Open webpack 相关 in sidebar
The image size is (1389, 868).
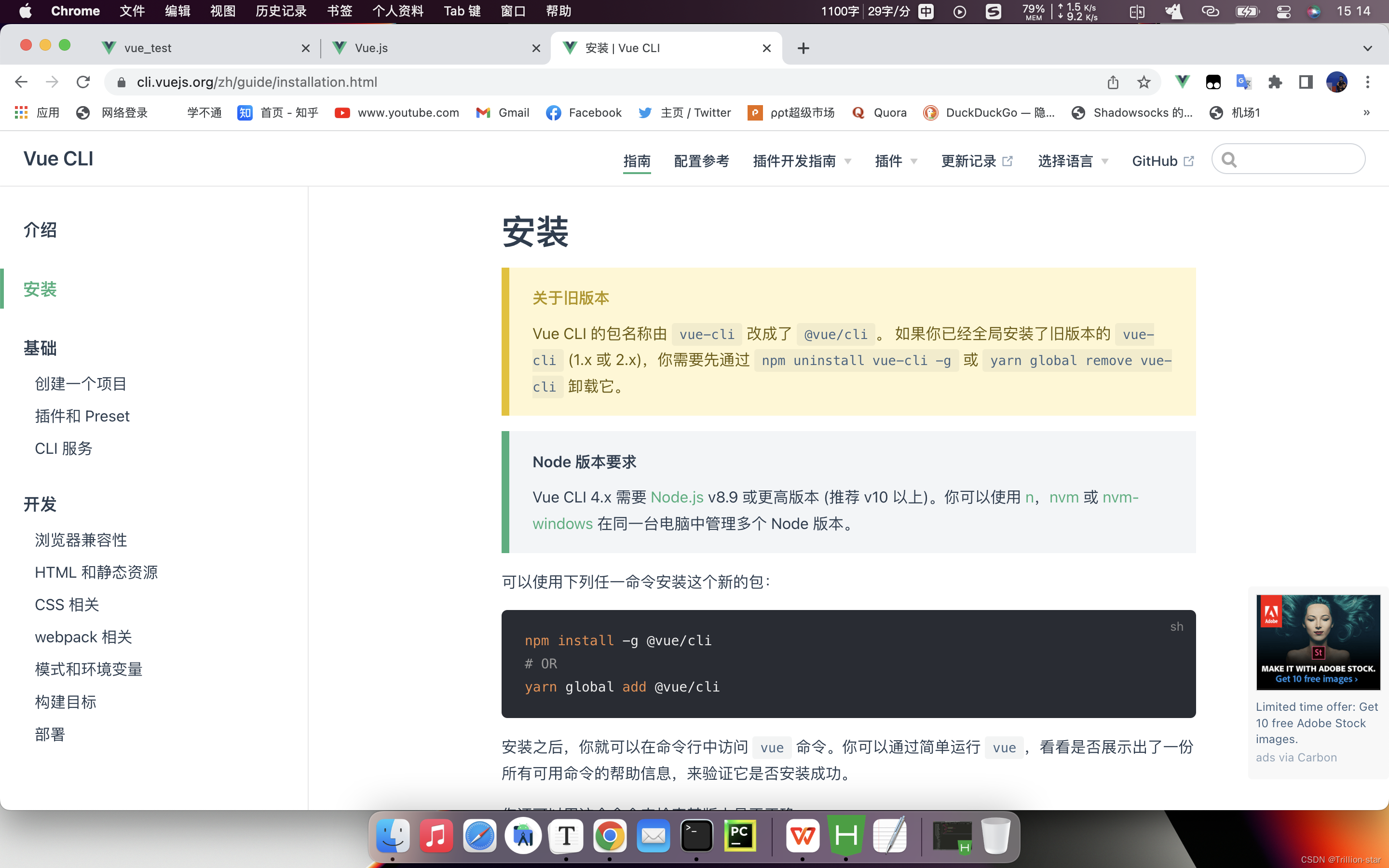point(83,637)
